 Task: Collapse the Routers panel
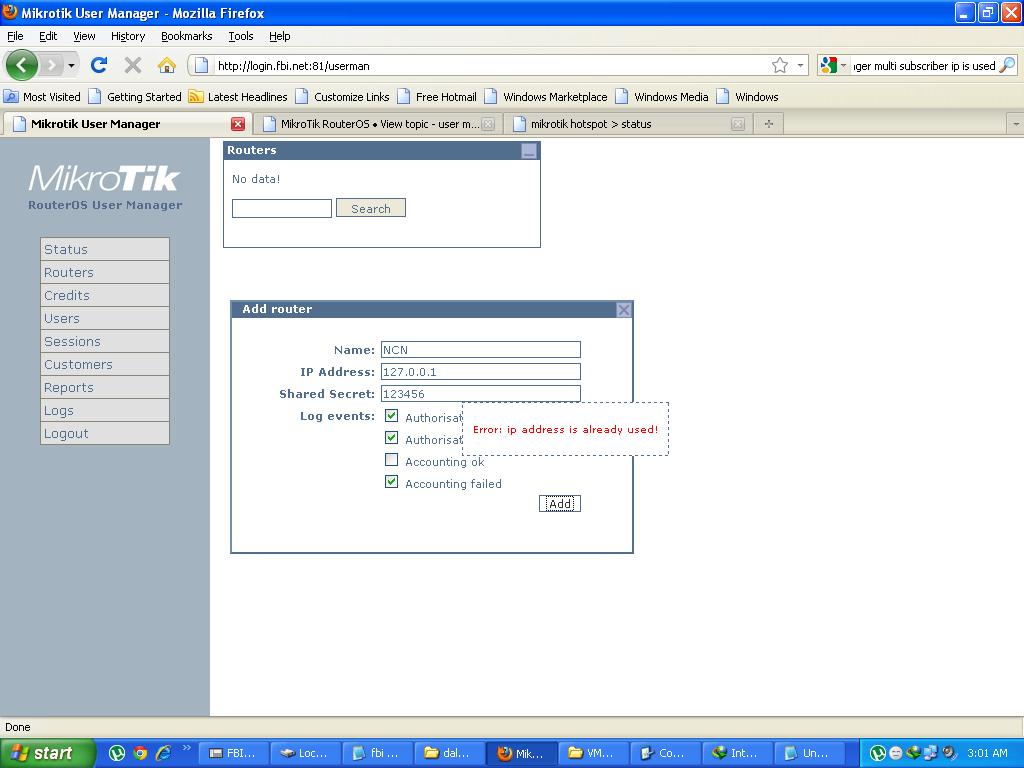(x=529, y=151)
